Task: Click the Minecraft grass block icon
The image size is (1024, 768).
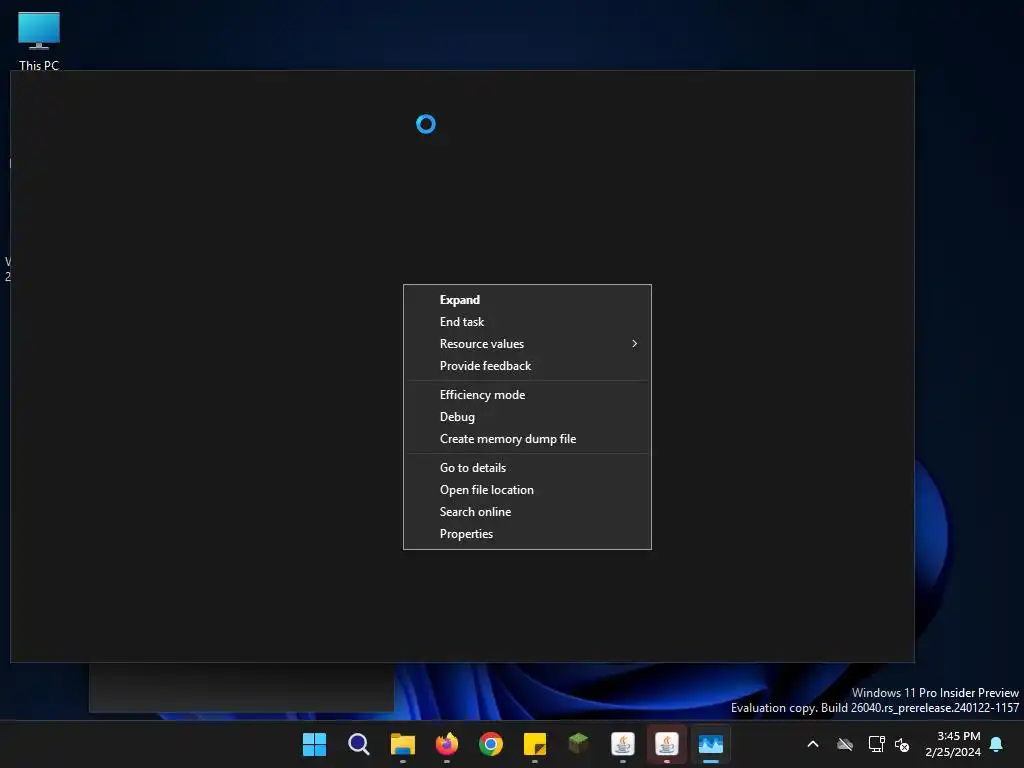Action: click(x=579, y=744)
